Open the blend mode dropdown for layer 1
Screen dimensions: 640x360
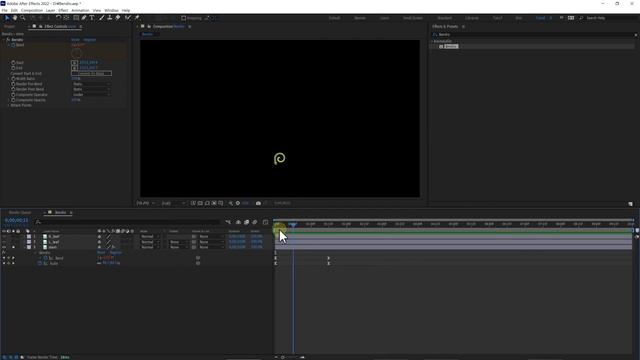pos(150,237)
